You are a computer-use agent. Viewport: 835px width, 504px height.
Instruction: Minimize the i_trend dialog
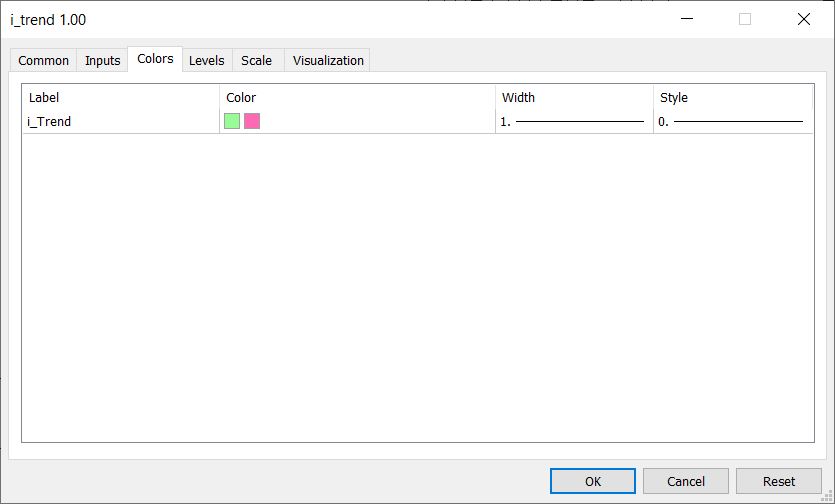tap(687, 19)
